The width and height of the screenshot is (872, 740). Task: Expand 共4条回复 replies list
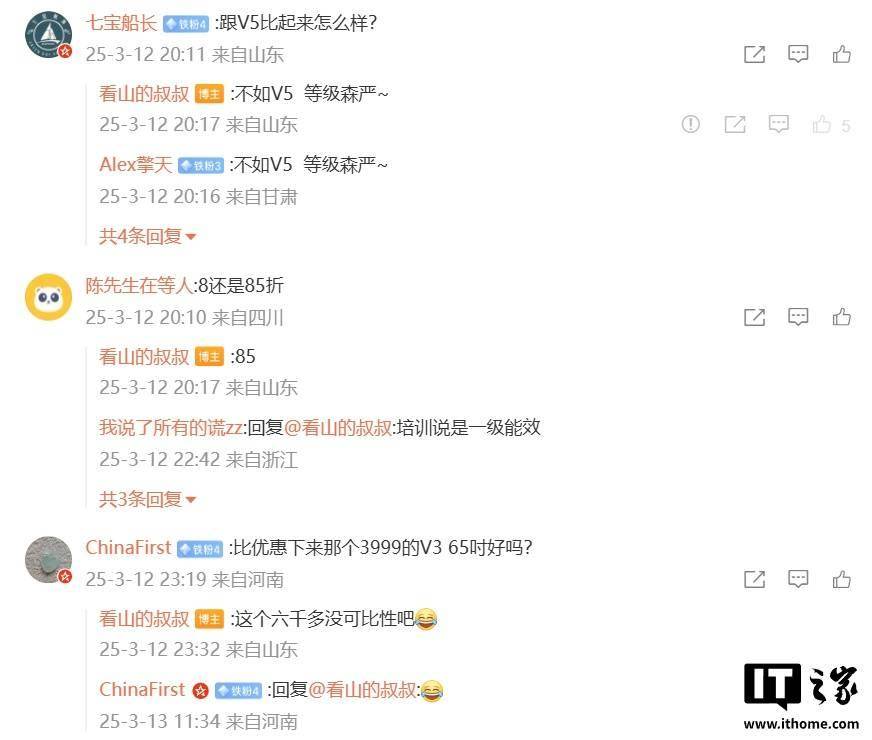[147, 236]
